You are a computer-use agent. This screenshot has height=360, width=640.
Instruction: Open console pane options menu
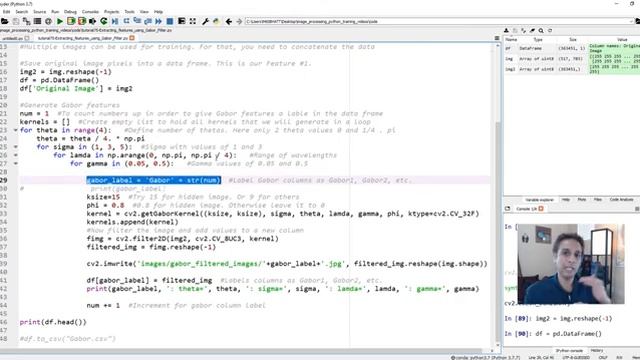tap(637, 209)
